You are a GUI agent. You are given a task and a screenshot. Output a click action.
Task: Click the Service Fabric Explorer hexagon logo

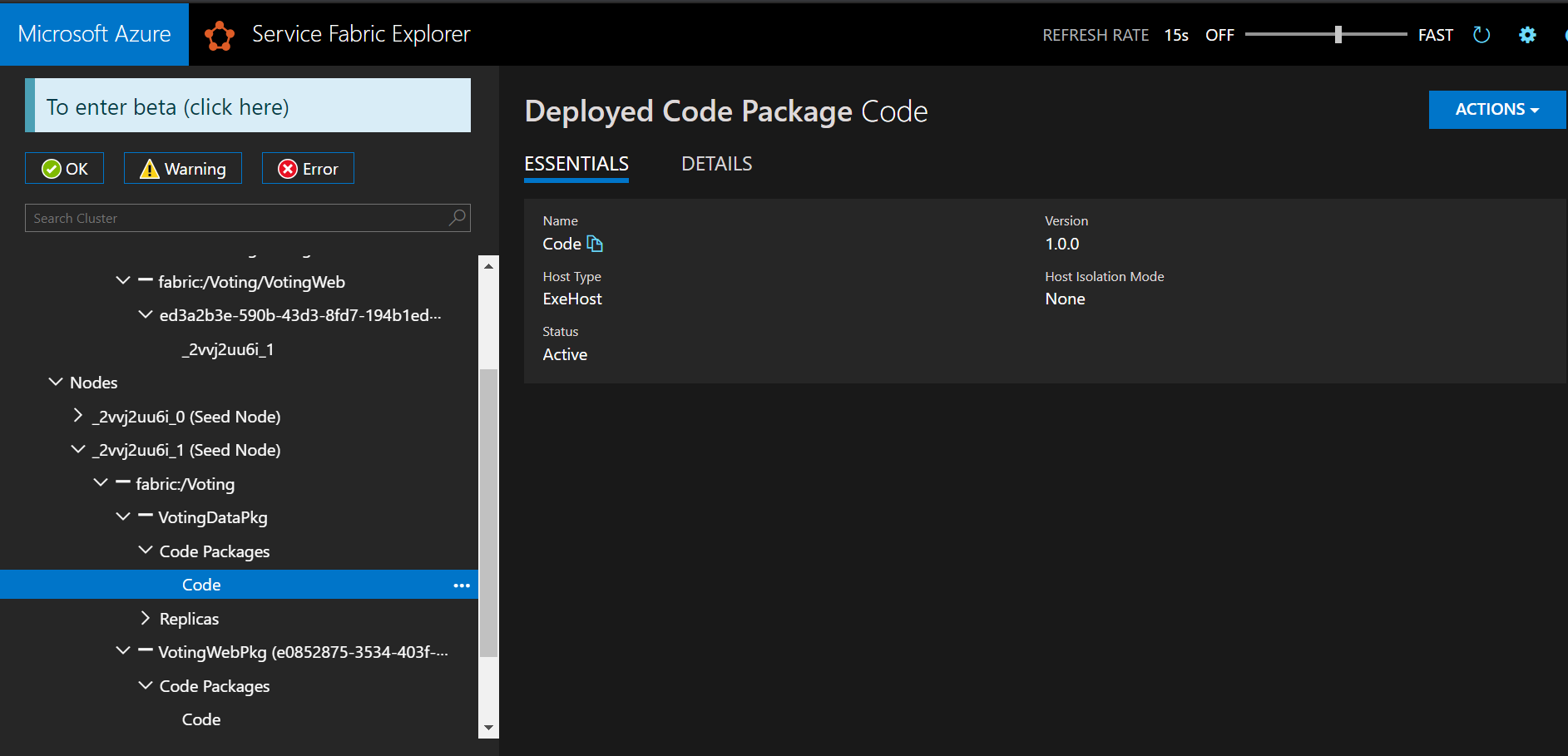click(x=219, y=34)
